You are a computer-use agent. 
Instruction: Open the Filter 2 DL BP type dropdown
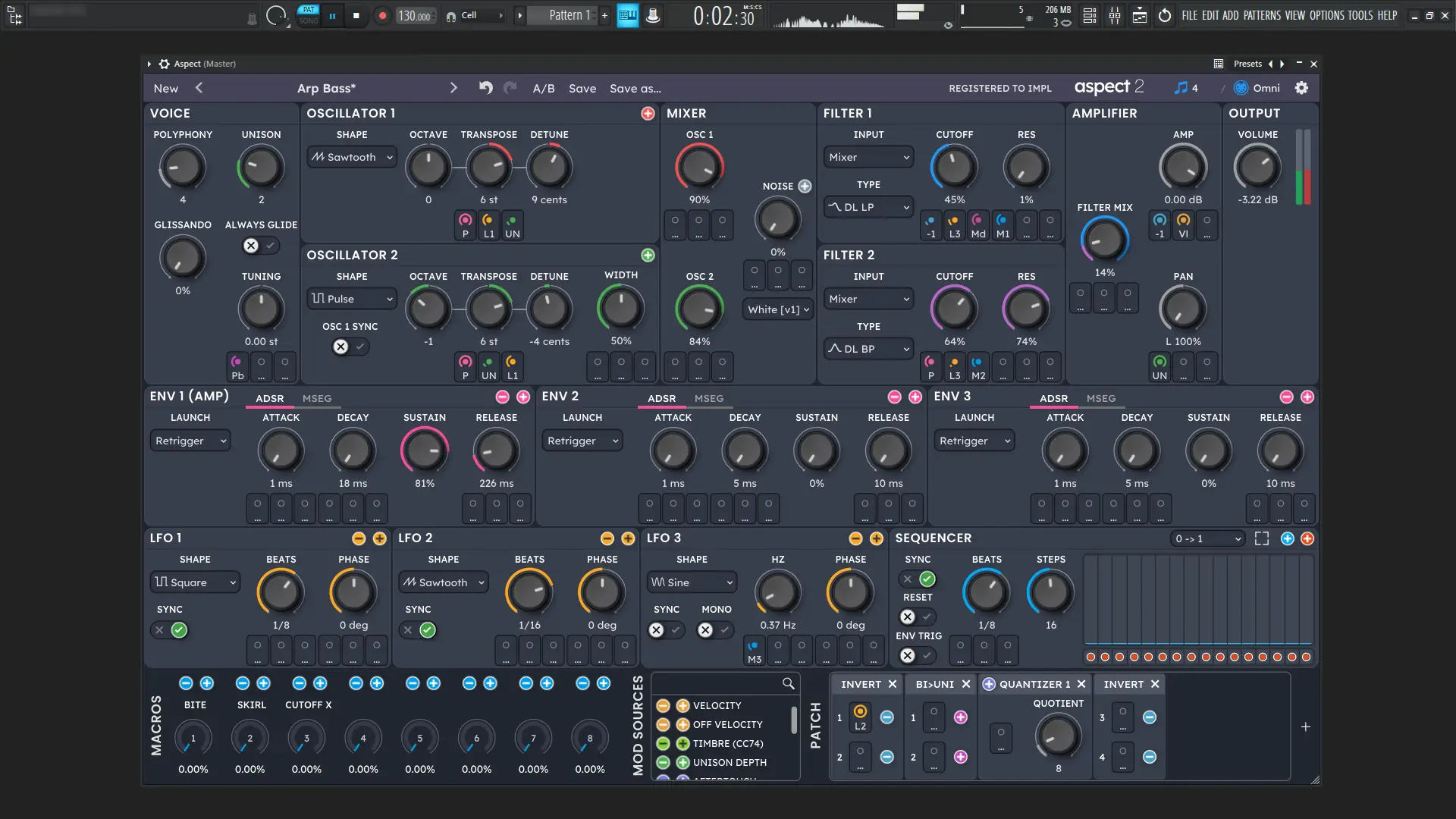click(x=868, y=349)
